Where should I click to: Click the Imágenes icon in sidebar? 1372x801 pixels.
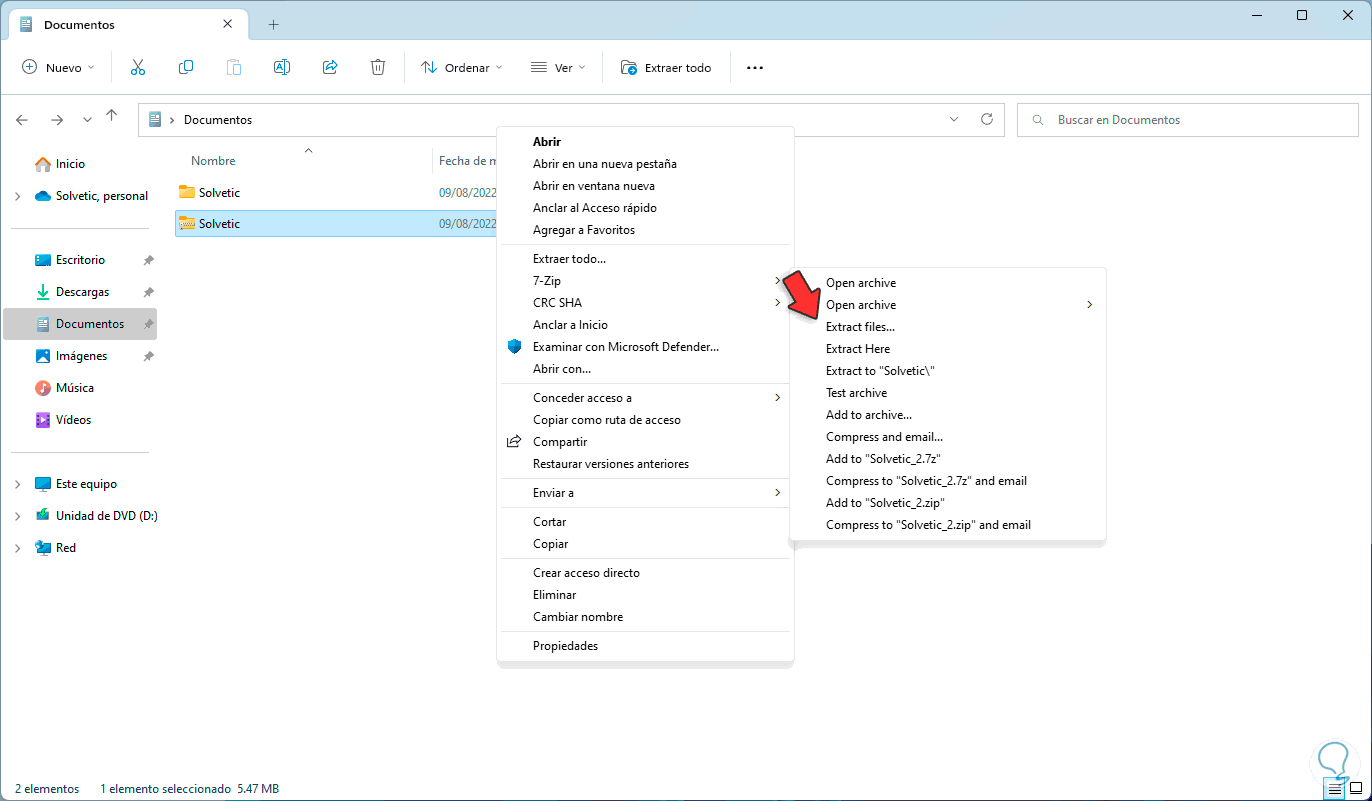coord(43,356)
